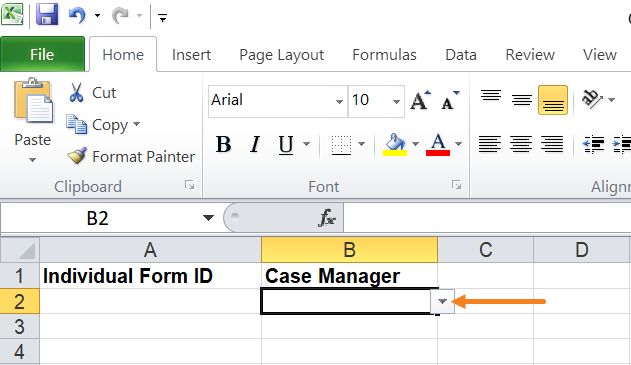Click the Insert Function fx icon
Screen dimensions: 631x365
point(327,218)
